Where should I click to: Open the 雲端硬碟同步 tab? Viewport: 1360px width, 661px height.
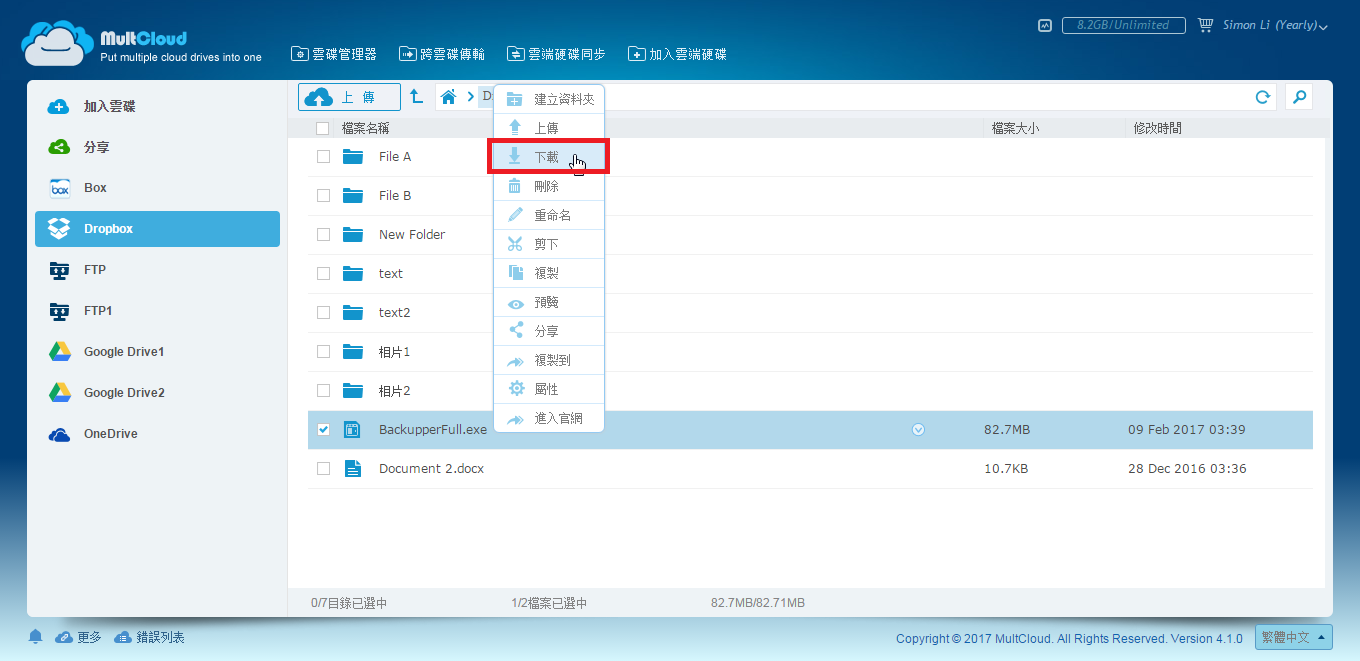[556, 54]
